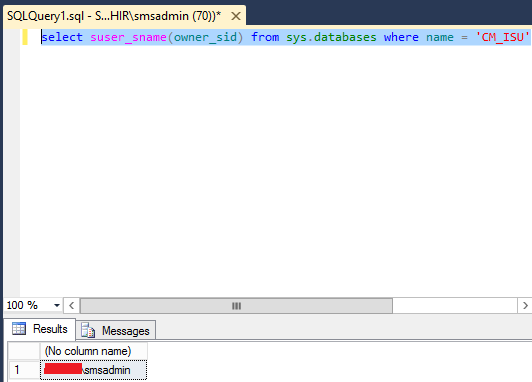
Task: Click the horizontal scrollbar thumb
Action: pyautogui.click(x=236, y=306)
